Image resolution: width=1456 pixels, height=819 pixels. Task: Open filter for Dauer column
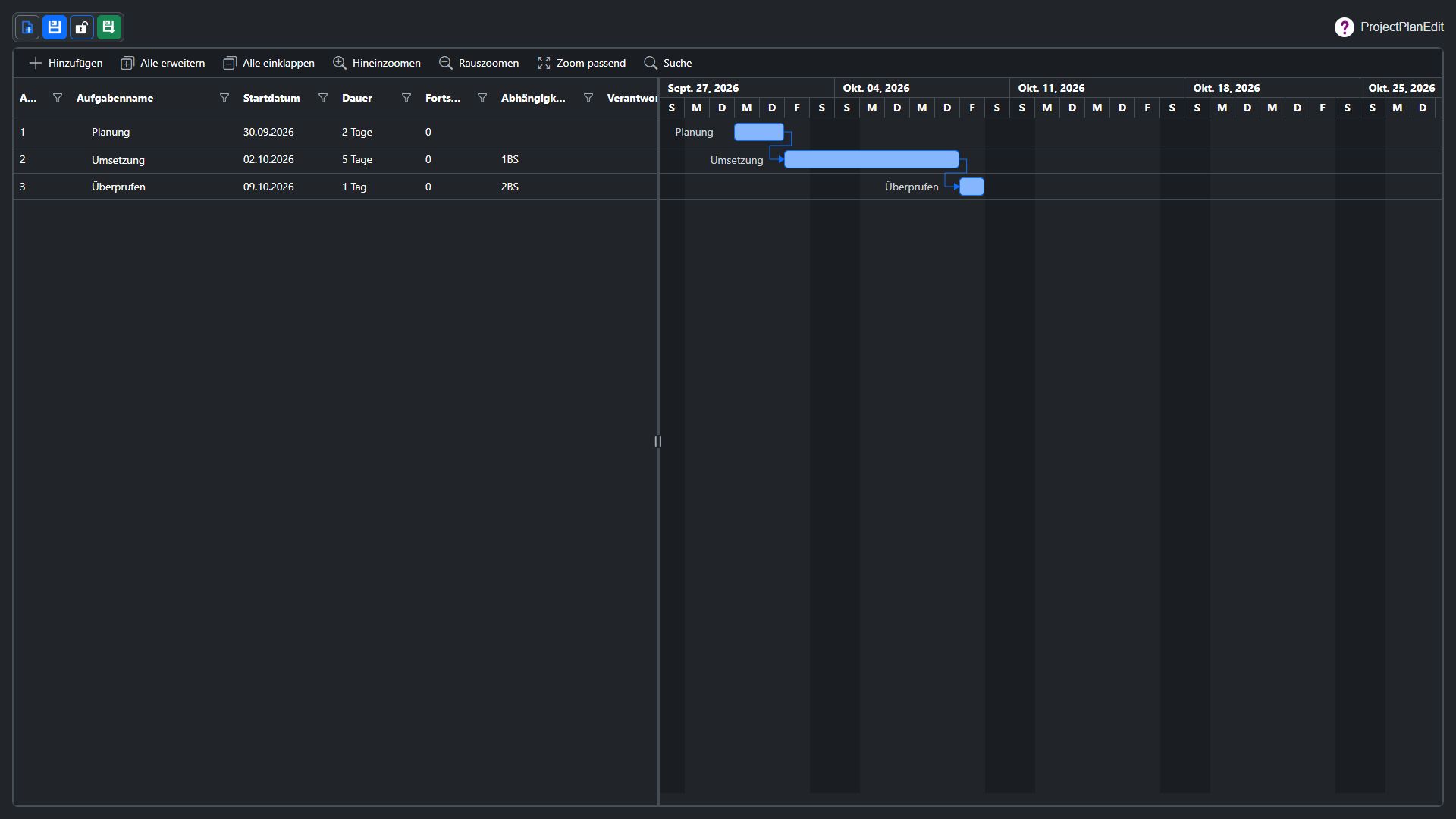pyautogui.click(x=406, y=98)
